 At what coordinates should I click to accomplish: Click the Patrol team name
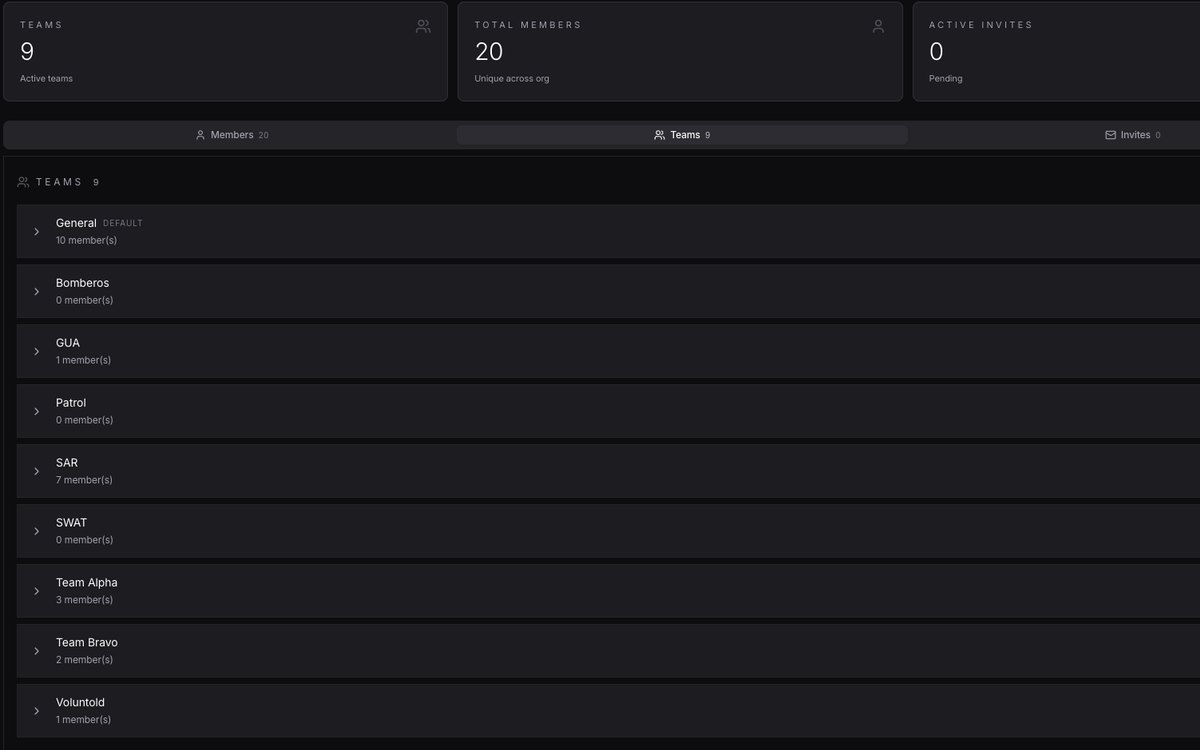click(71, 403)
